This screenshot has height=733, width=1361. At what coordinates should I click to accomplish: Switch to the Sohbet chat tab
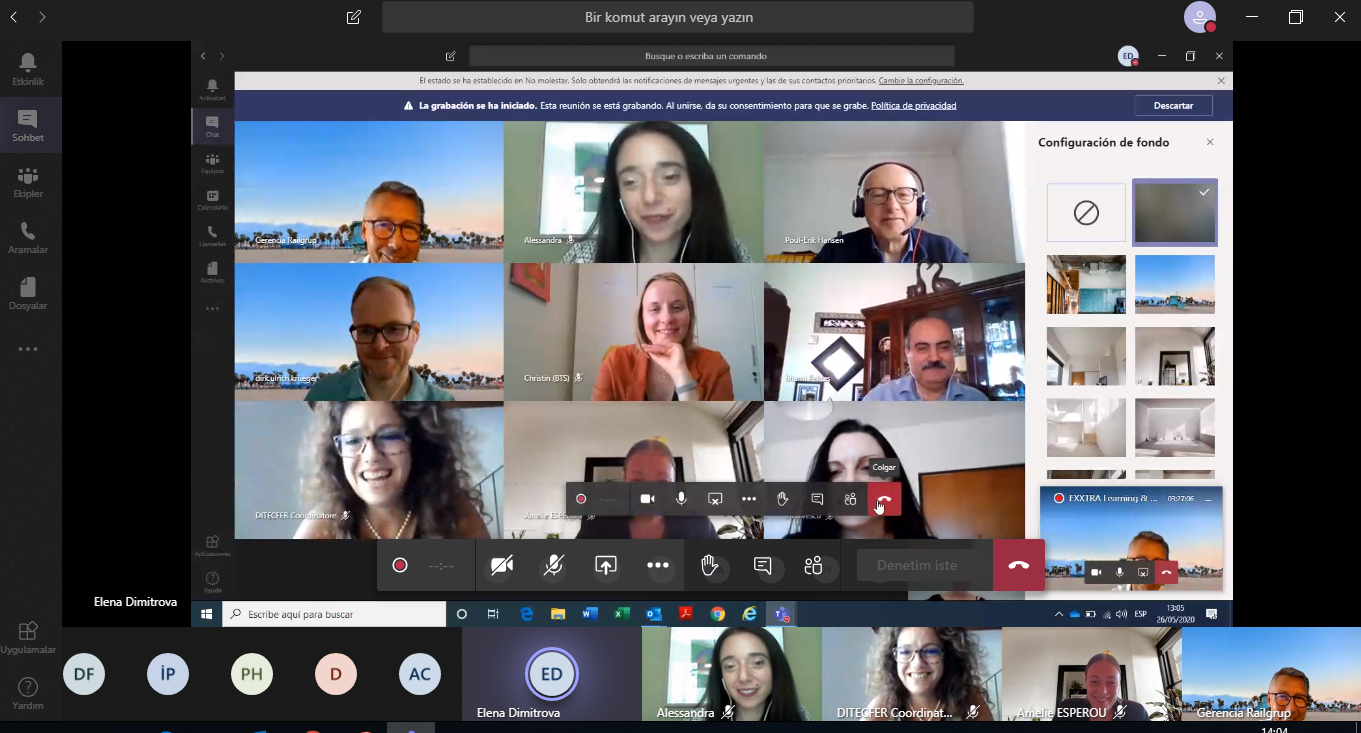coord(28,125)
